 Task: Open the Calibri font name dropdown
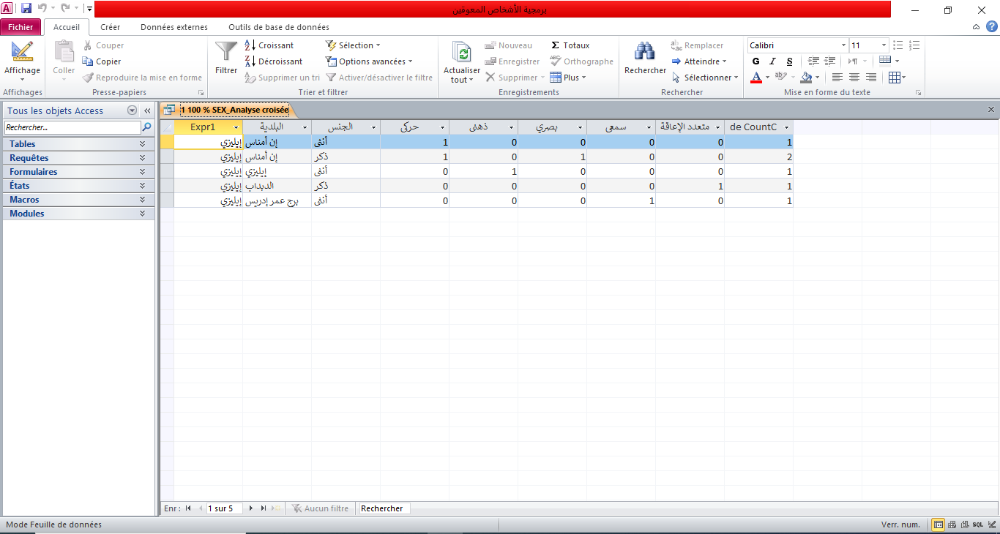(843, 45)
